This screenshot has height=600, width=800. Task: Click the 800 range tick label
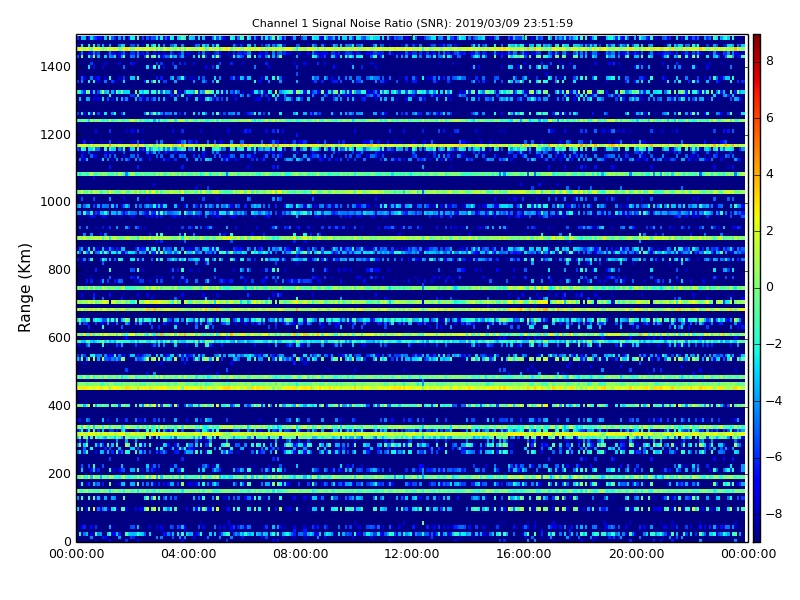(59, 270)
